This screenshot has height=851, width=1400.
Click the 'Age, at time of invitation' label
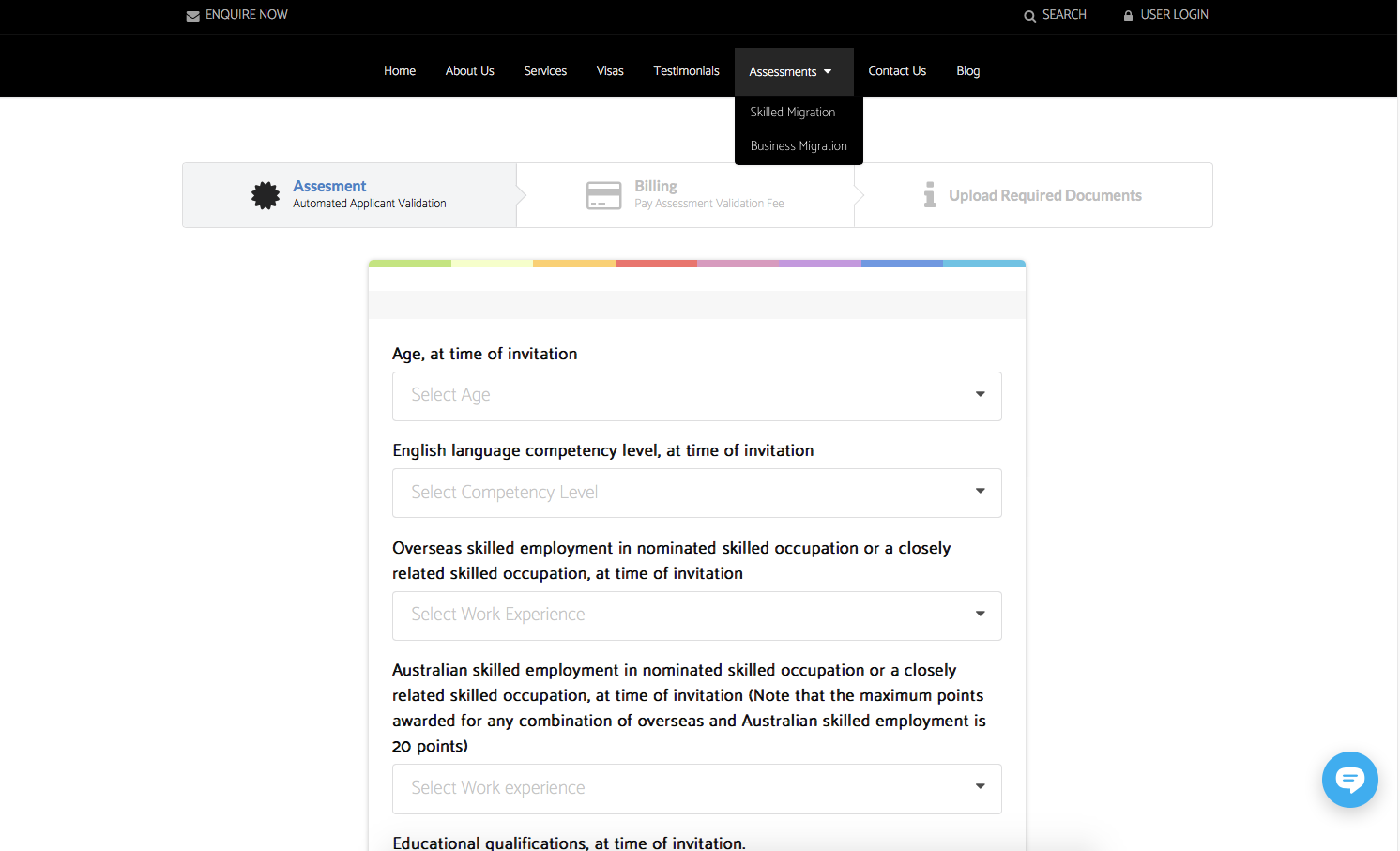click(x=484, y=354)
